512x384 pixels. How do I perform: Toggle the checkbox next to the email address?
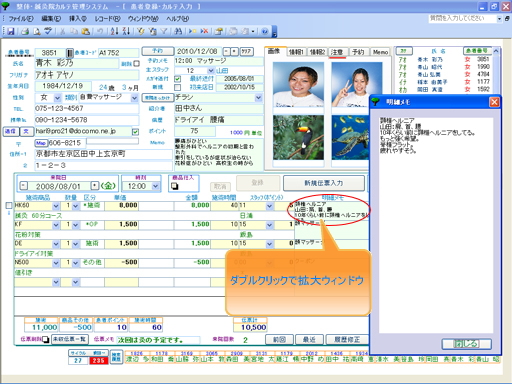(135, 132)
